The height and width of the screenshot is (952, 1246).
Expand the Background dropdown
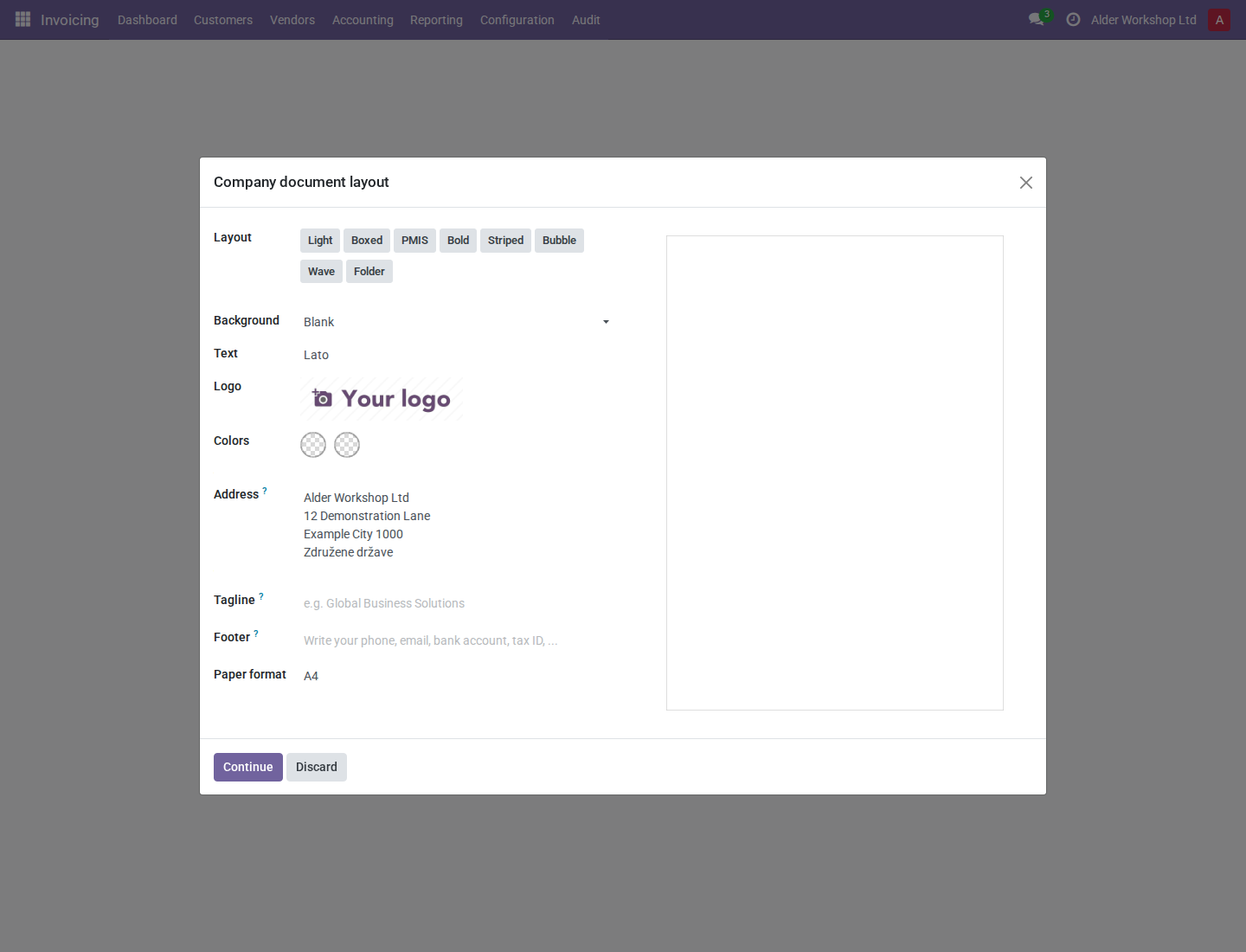tap(457, 322)
